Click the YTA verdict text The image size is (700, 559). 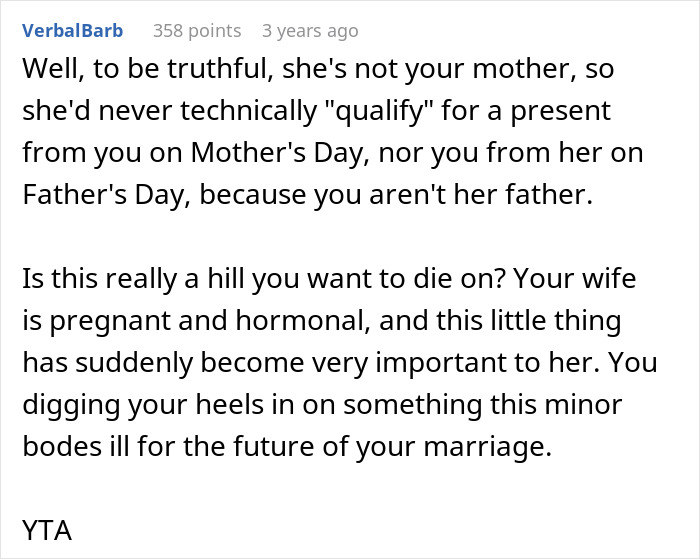coord(47,530)
